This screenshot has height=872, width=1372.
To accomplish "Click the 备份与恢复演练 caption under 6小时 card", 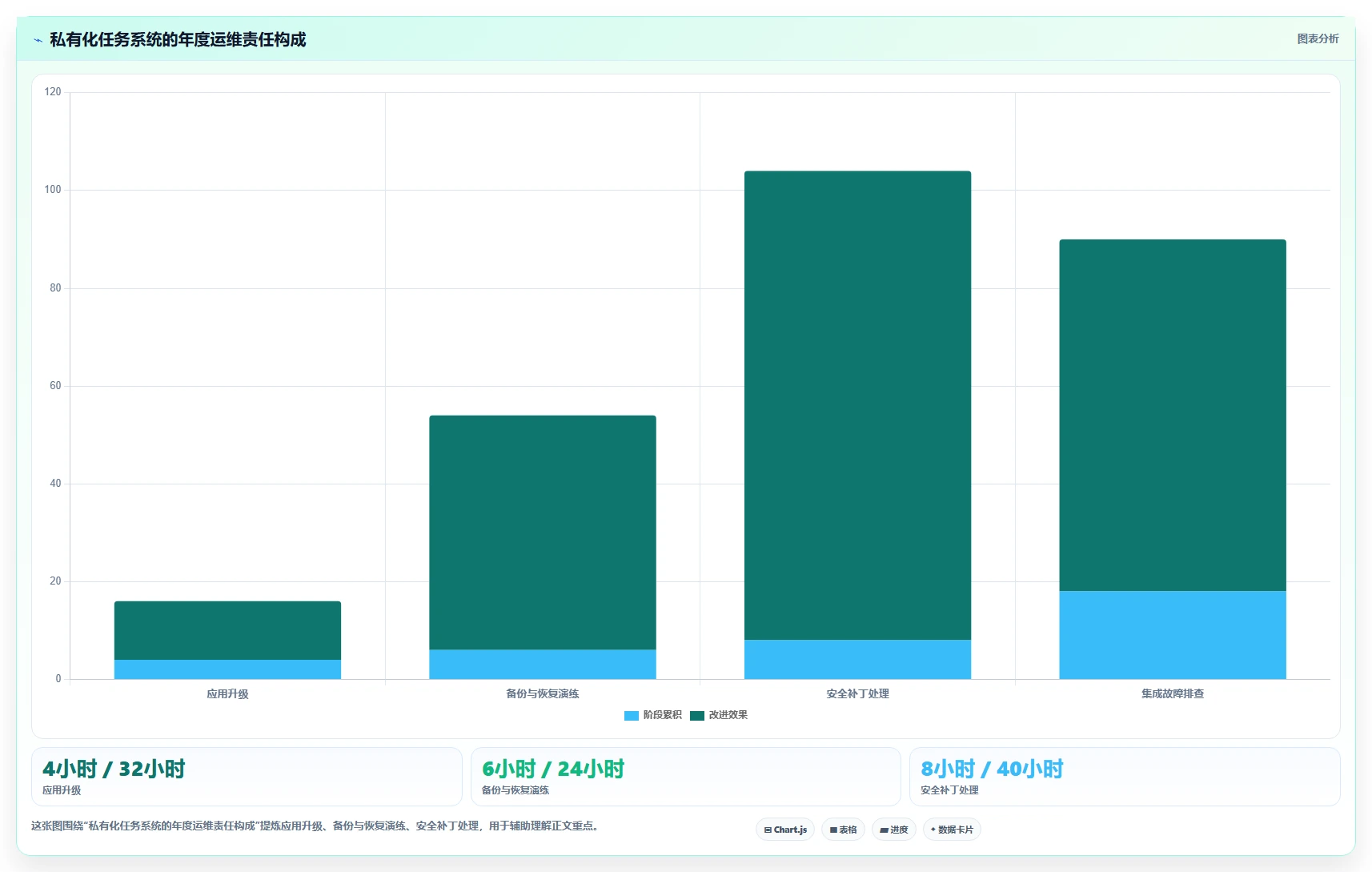I will point(516,790).
